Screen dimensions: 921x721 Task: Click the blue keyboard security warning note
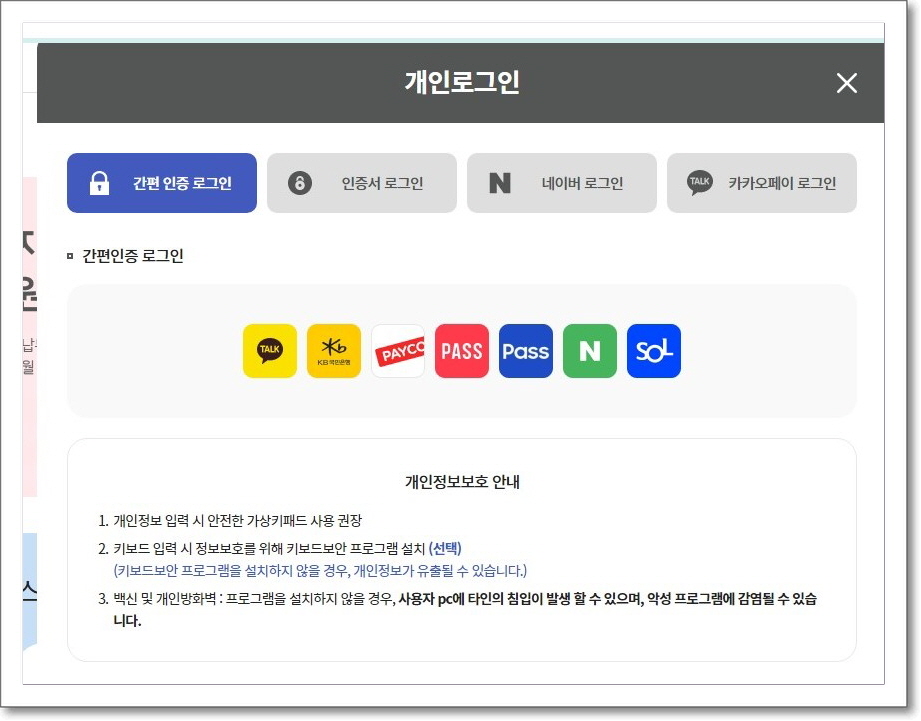pyautogui.click(x=320, y=570)
